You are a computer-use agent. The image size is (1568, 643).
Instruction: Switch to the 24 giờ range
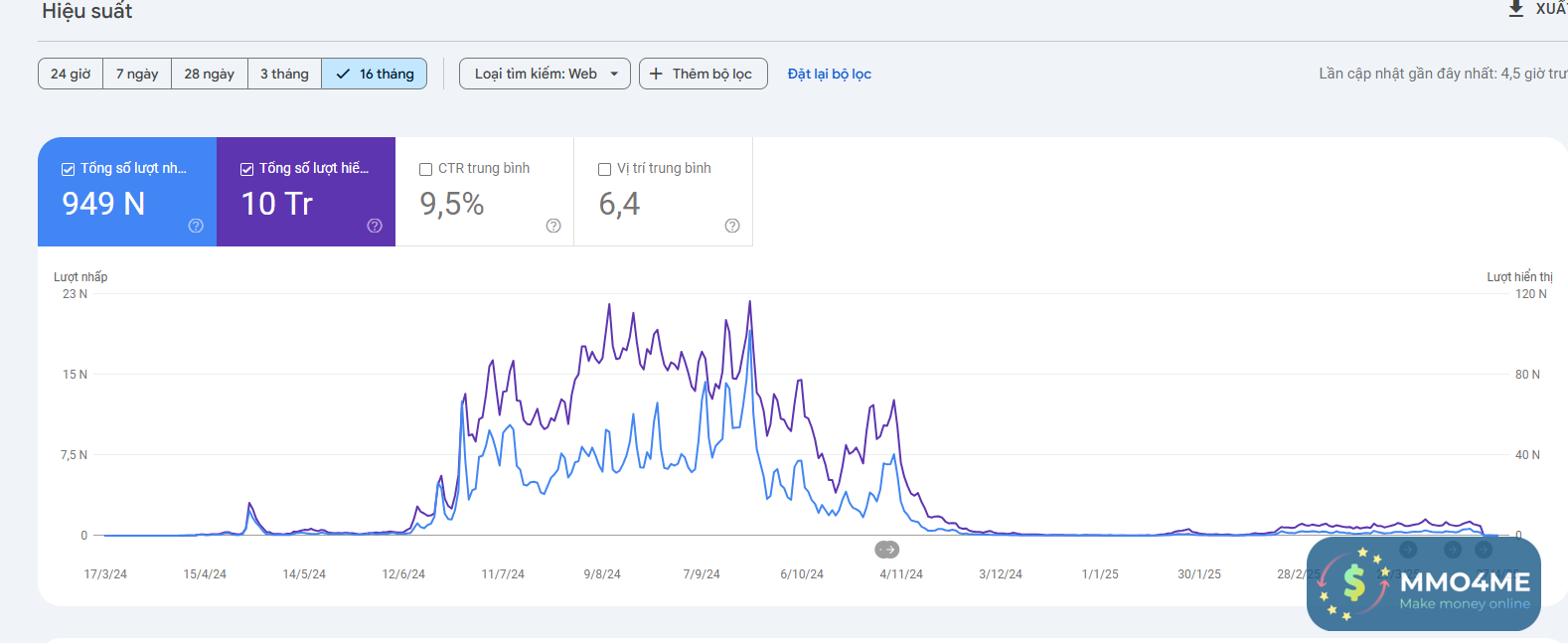click(71, 74)
